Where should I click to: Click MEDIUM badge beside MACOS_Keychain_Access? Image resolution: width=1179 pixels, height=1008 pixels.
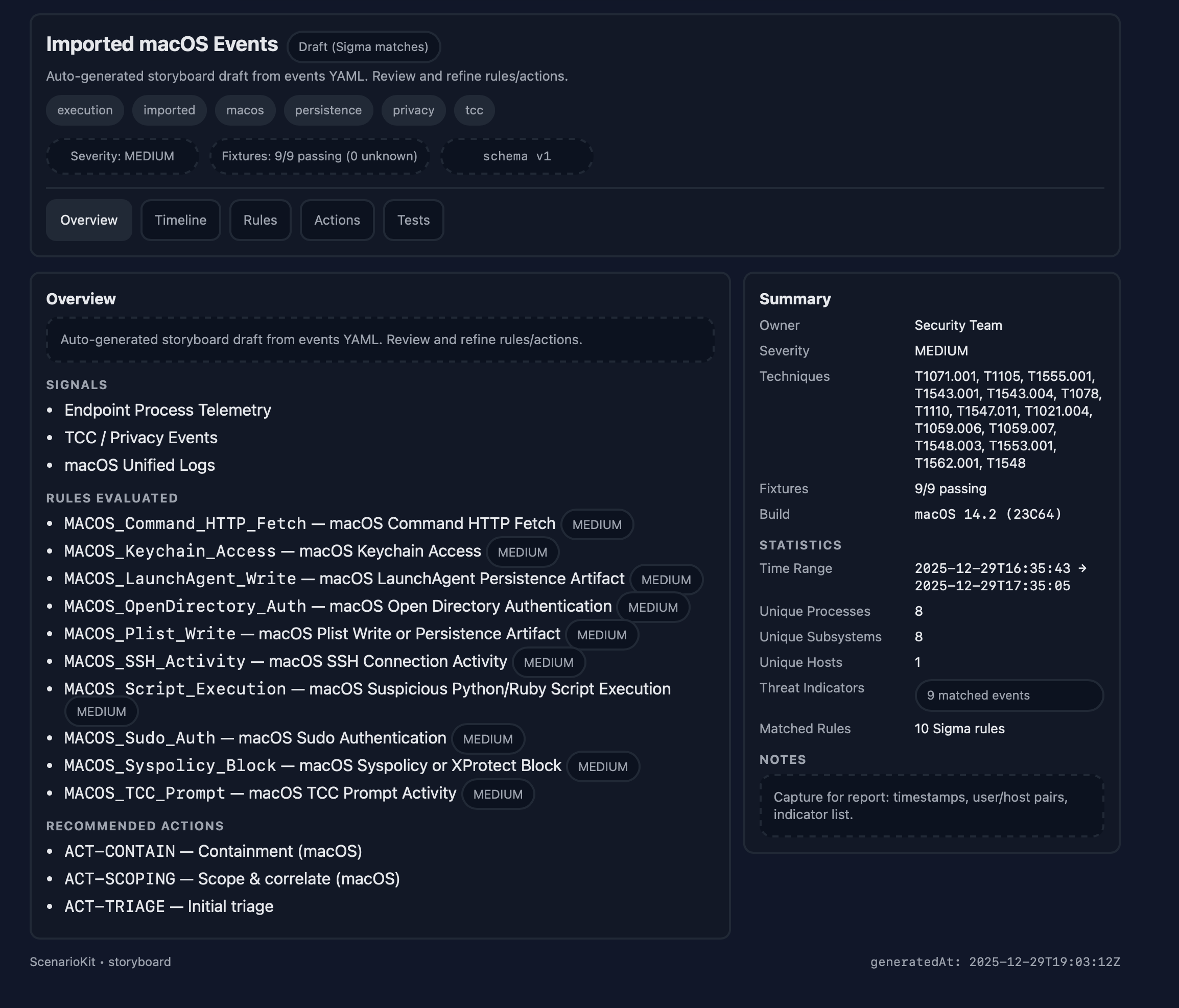523,553
